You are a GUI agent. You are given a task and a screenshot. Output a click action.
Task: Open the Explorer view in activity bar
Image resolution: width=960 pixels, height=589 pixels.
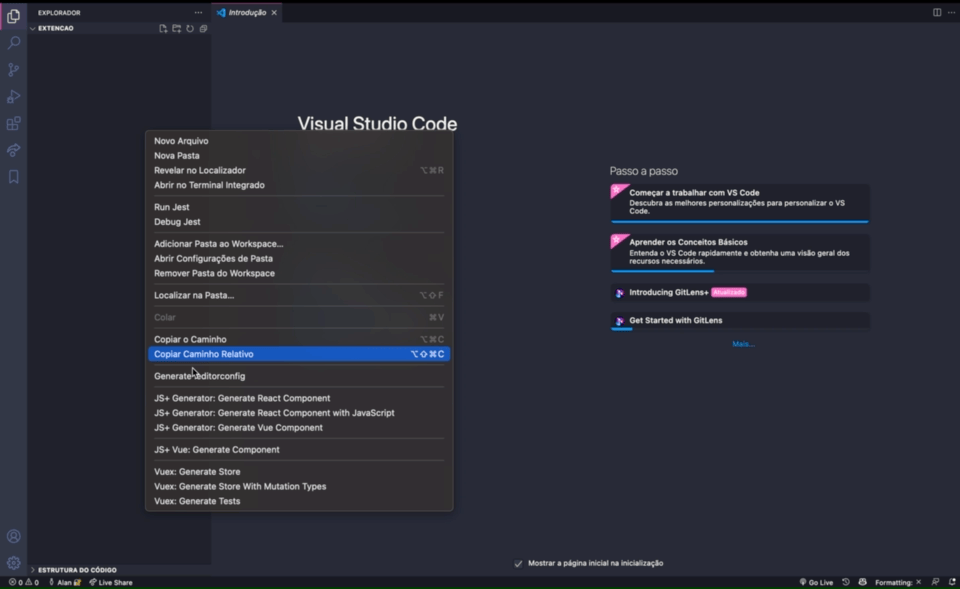(x=13, y=16)
